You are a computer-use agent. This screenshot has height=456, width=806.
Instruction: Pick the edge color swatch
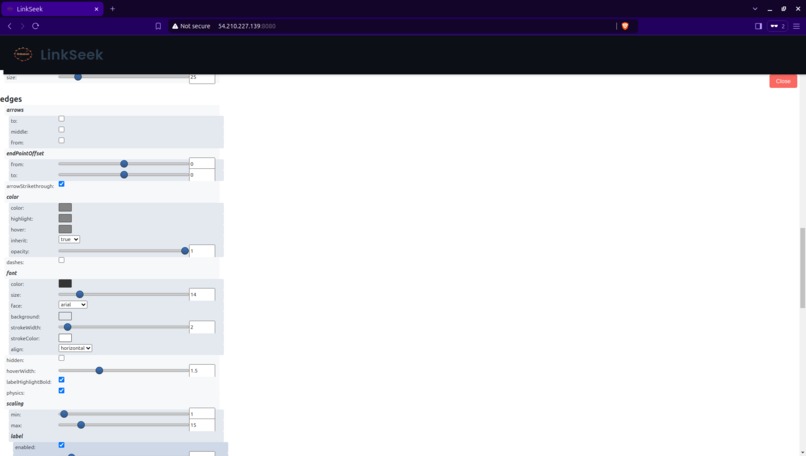65,207
